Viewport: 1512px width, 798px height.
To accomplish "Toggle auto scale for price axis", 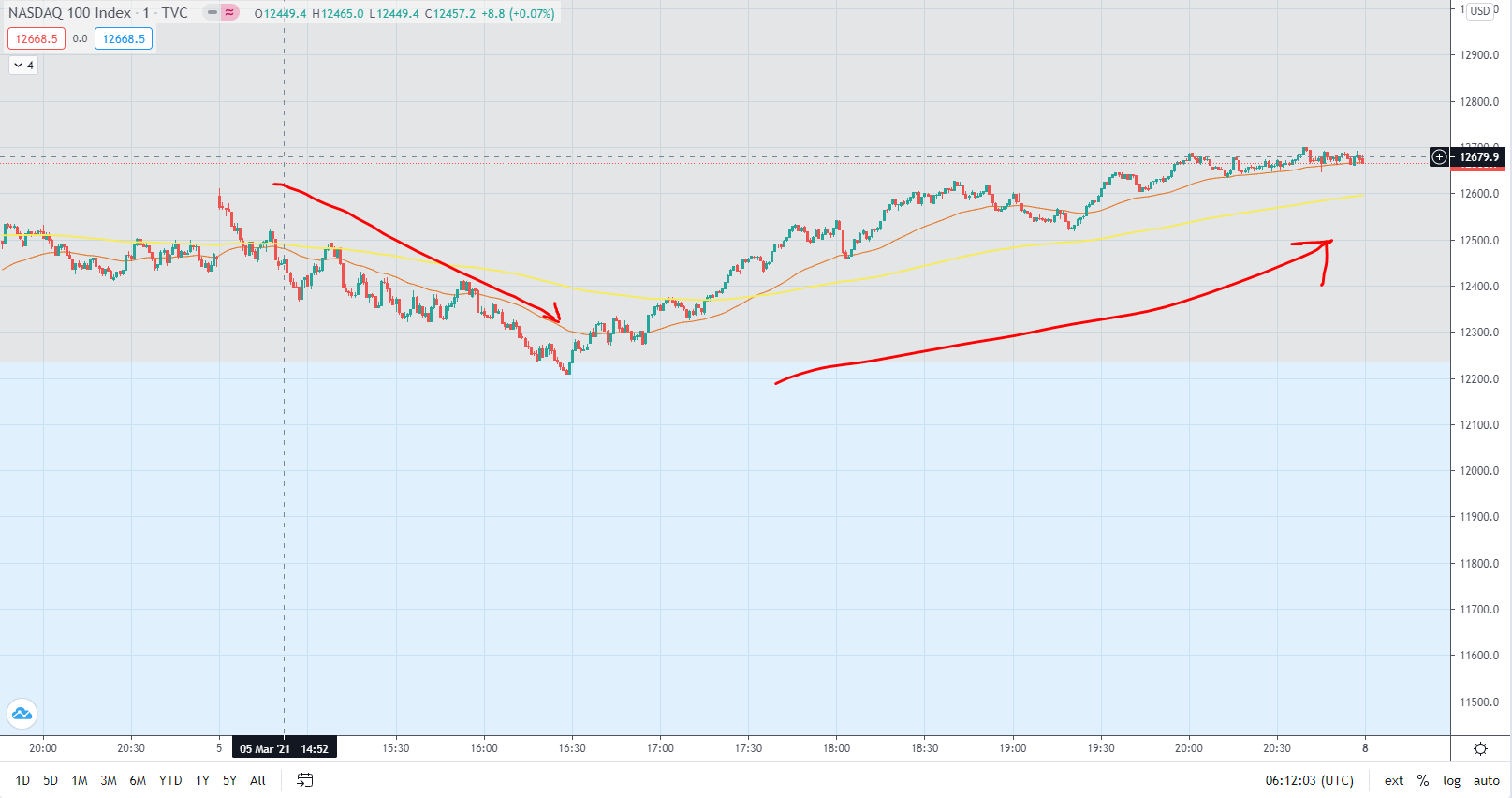I will [1486, 780].
